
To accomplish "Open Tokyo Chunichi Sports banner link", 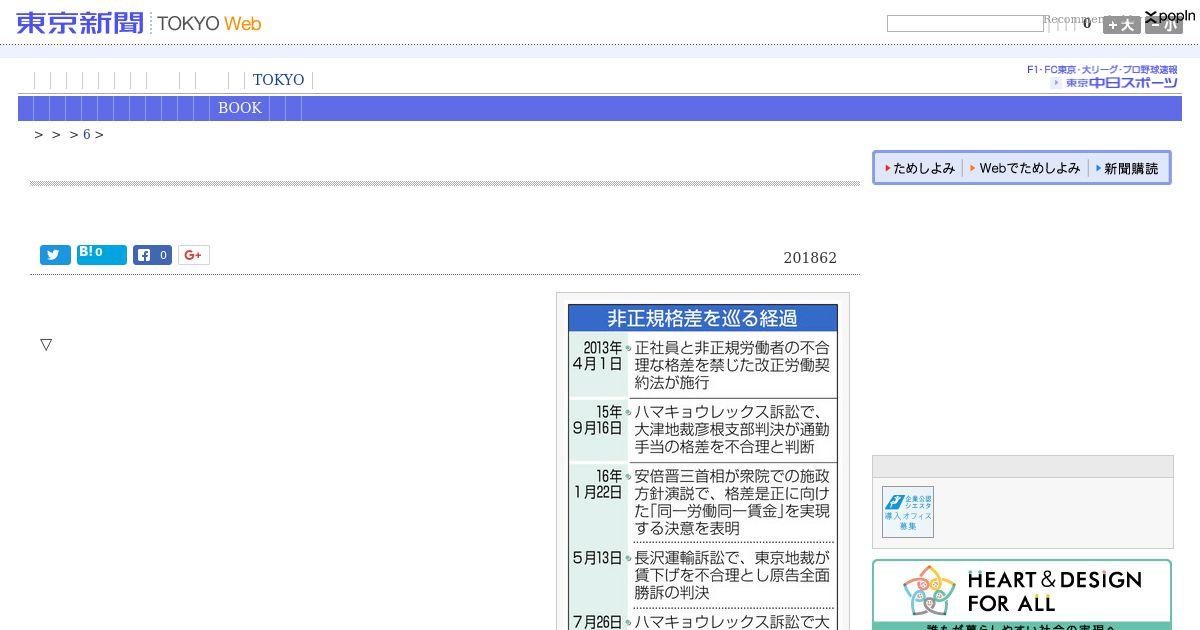I will point(1102,77).
